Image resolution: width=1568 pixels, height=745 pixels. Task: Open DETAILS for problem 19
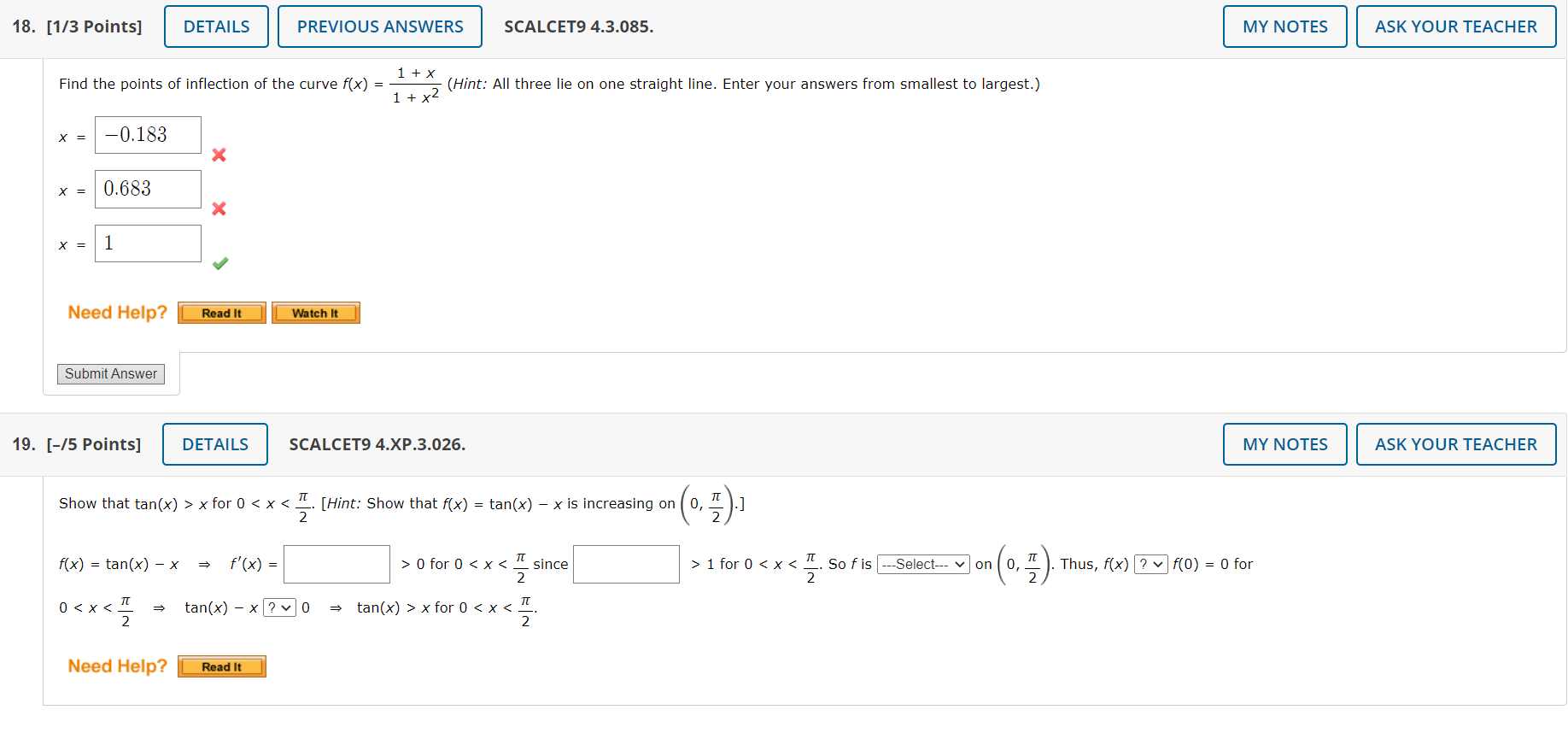pyautogui.click(x=214, y=443)
